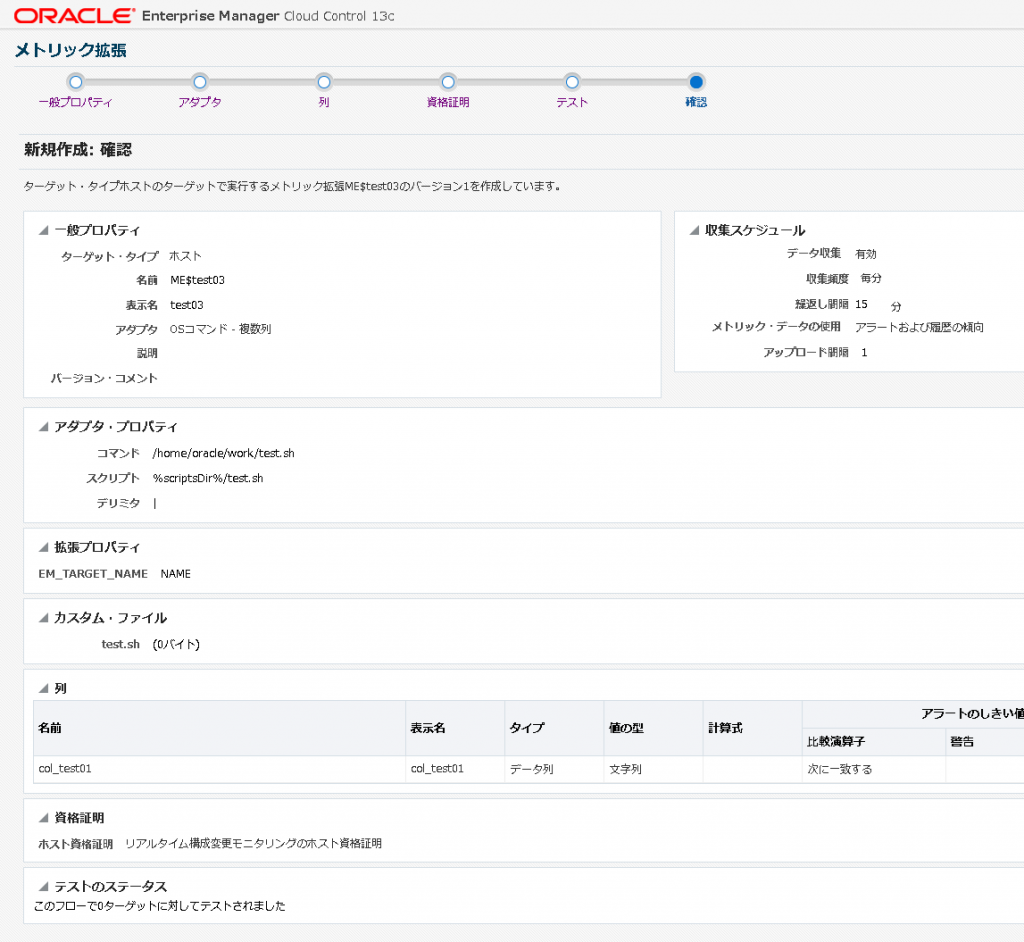Screen dimensions: 1024x942
Task: Go to the 資格証明 wizard step
Action: point(448,103)
